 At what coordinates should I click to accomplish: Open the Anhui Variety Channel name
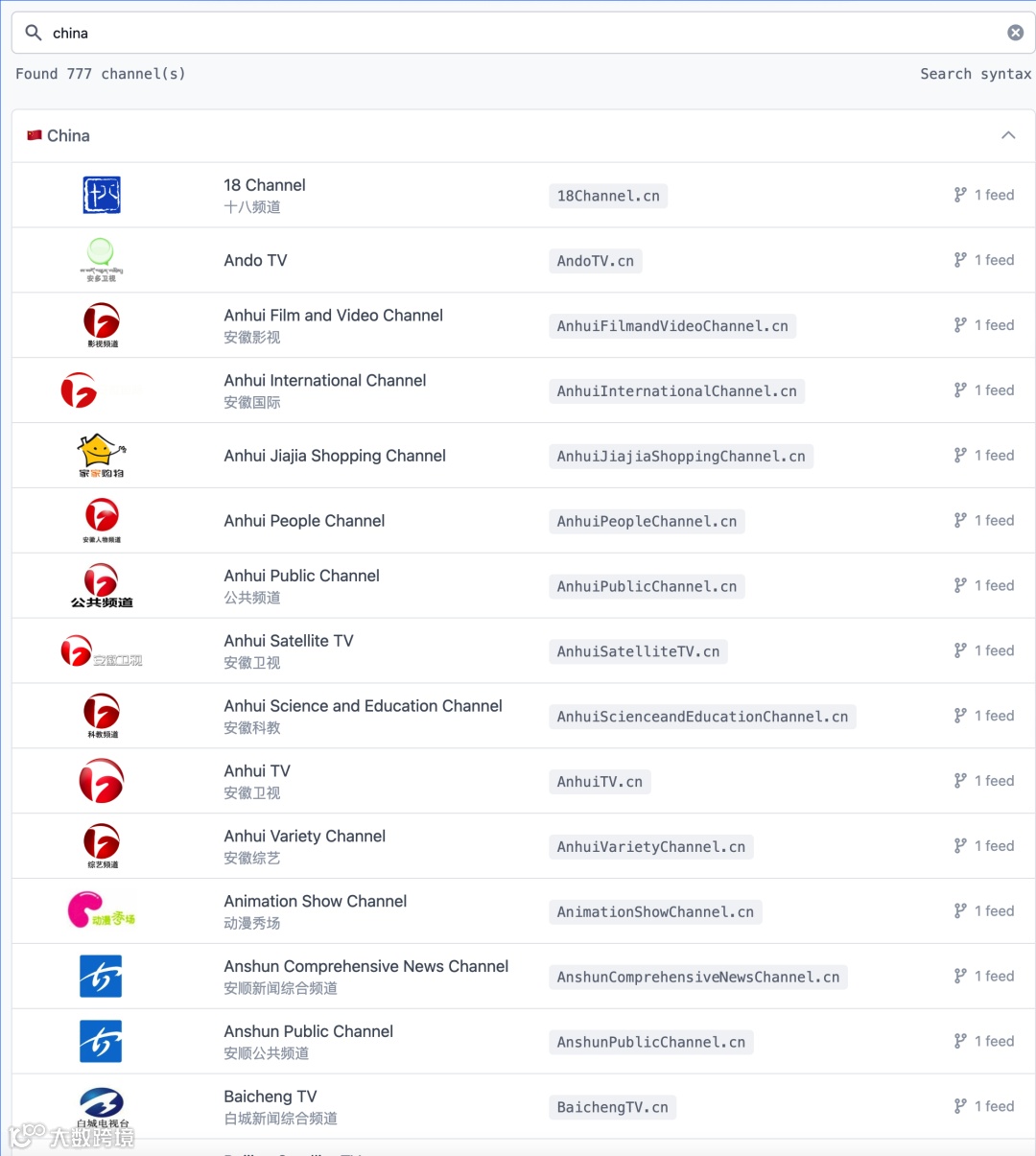(x=305, y=837)
